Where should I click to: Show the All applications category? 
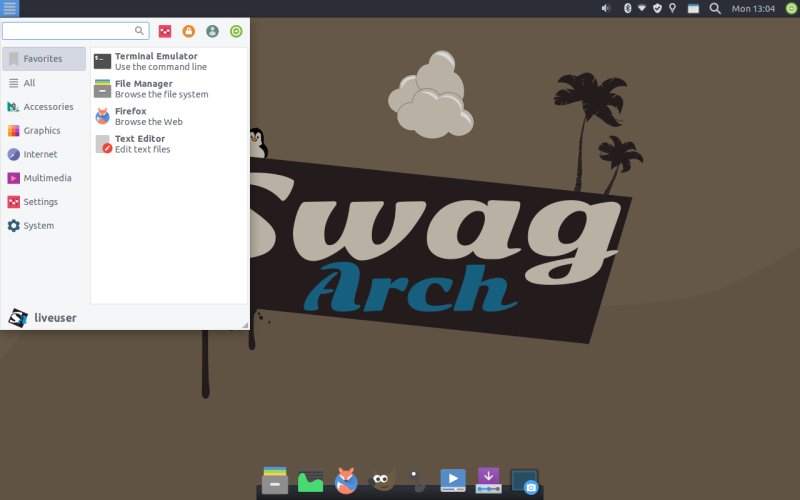tap(29, 83)
